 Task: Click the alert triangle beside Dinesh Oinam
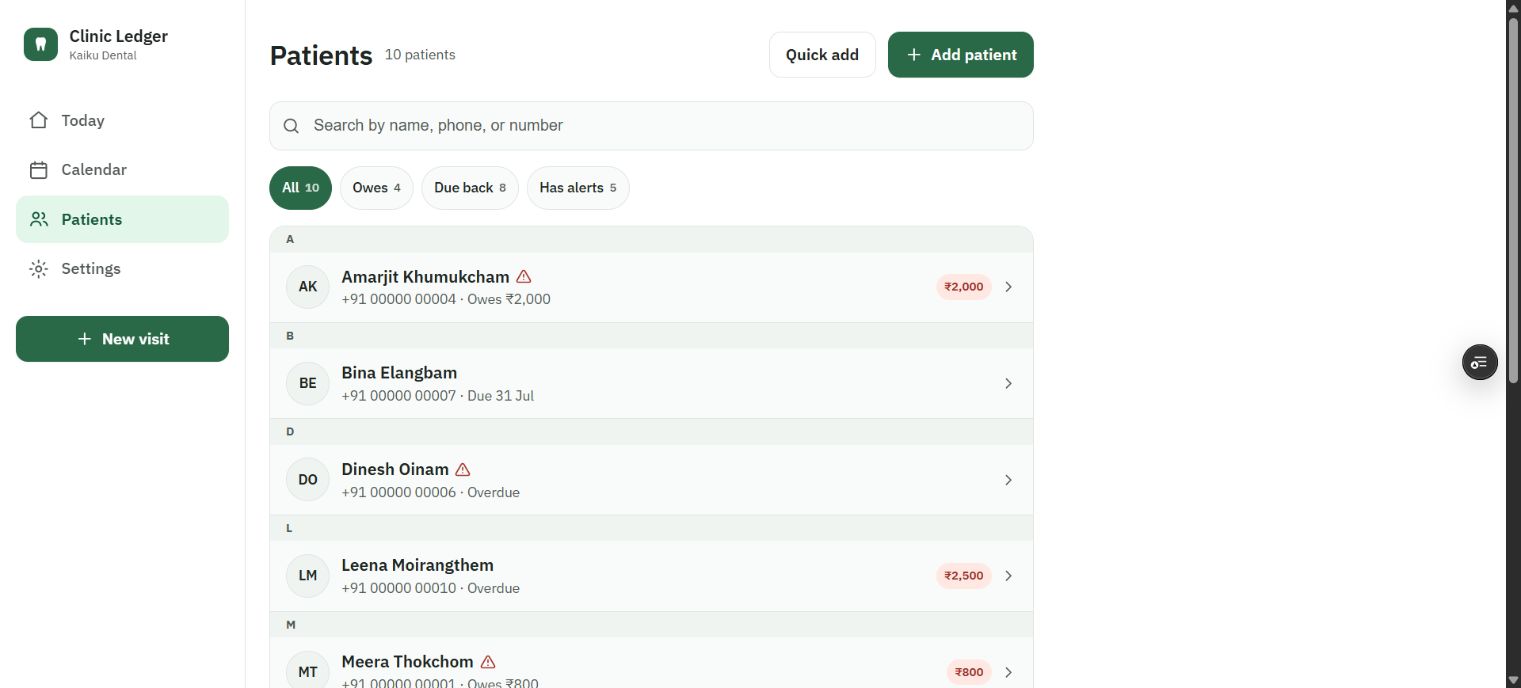(x=462, y=469)
